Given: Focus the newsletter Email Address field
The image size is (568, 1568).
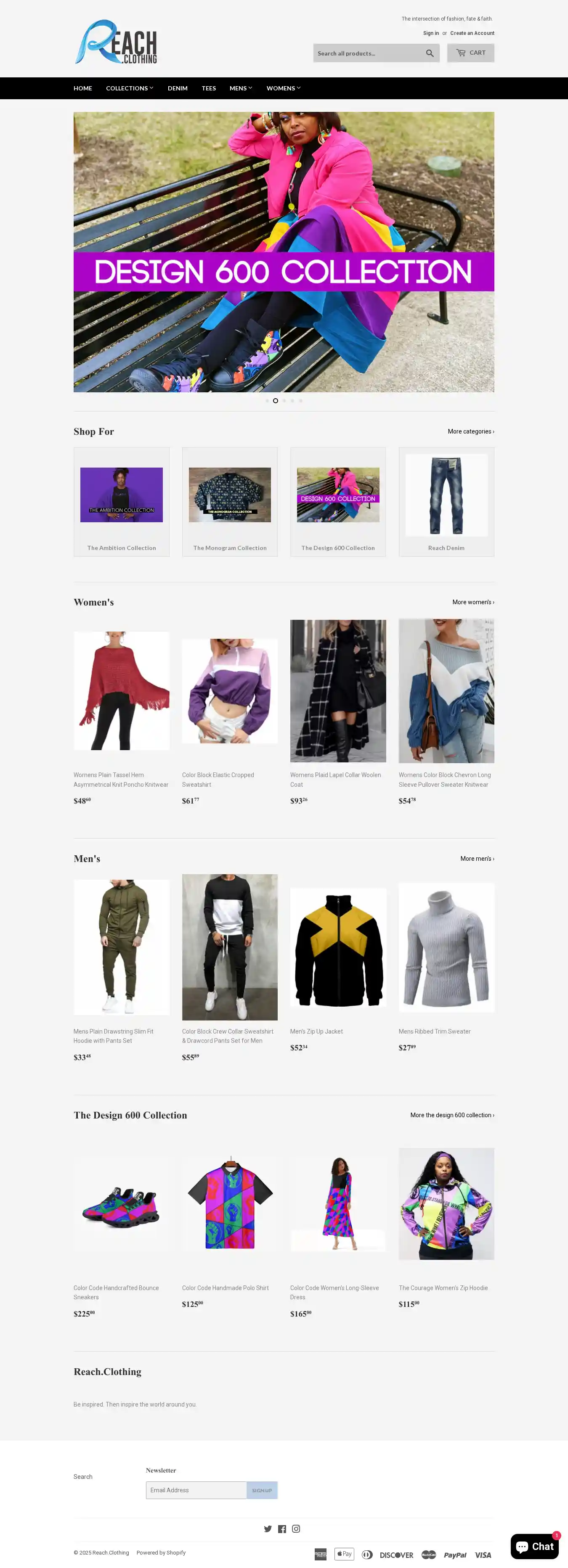Looking at the screenshot, I should pos(196,1489).
